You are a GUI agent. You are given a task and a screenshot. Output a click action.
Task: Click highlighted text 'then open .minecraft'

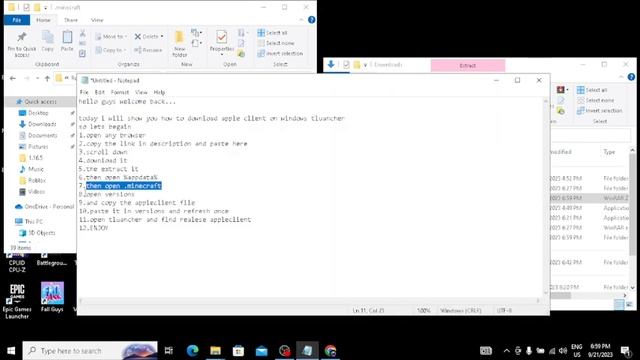tap(124, 186)
